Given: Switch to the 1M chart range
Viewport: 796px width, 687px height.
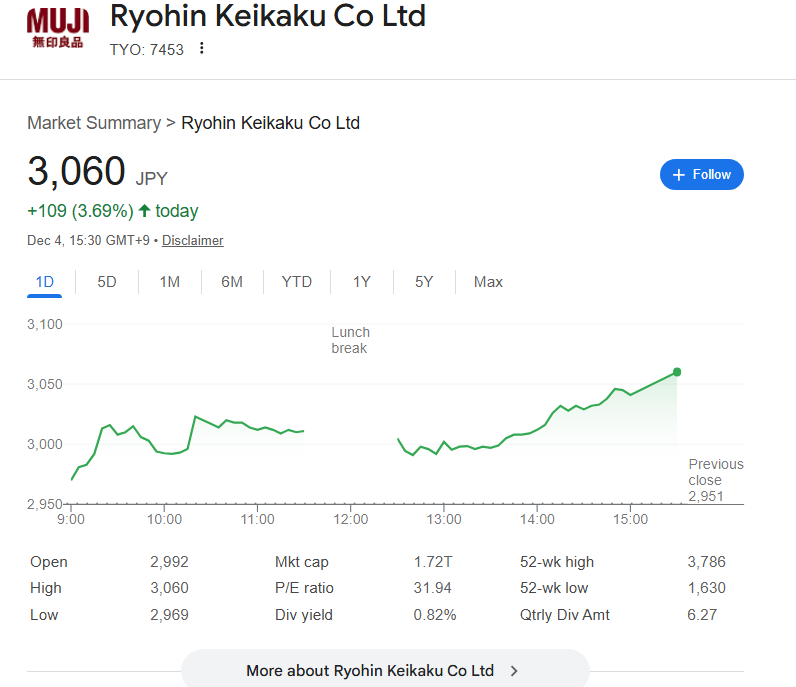Looking at the screenshot, I should point(170,282).
